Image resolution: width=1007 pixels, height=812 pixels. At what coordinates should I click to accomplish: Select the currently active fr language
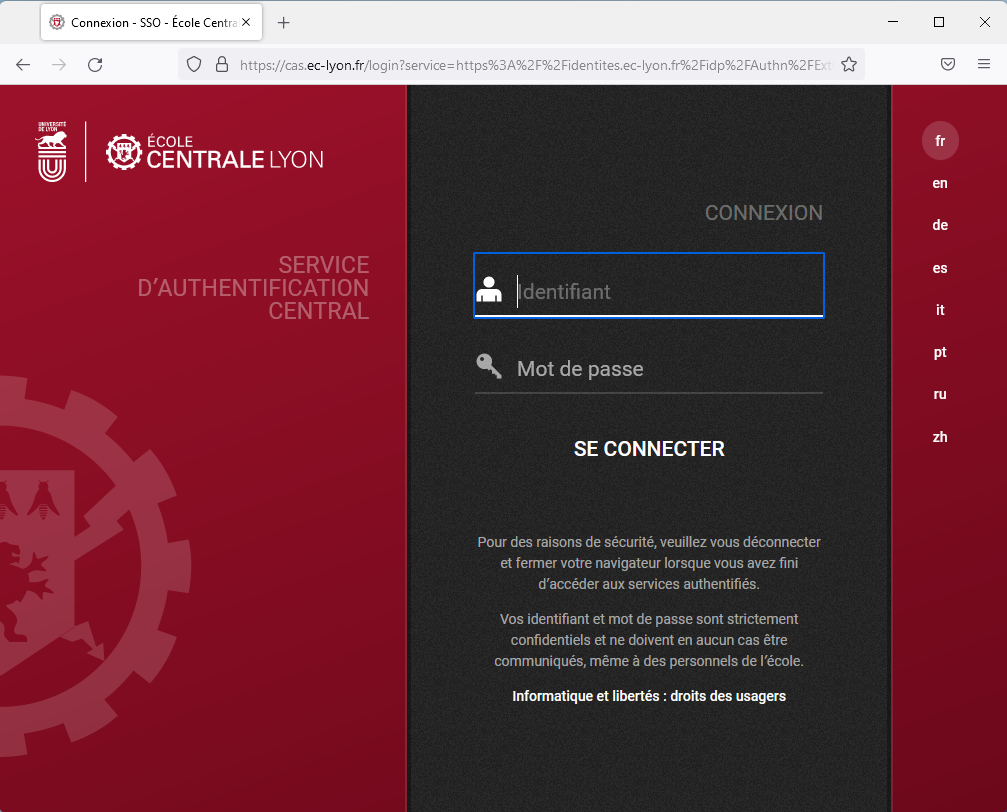tap(939, 140)
